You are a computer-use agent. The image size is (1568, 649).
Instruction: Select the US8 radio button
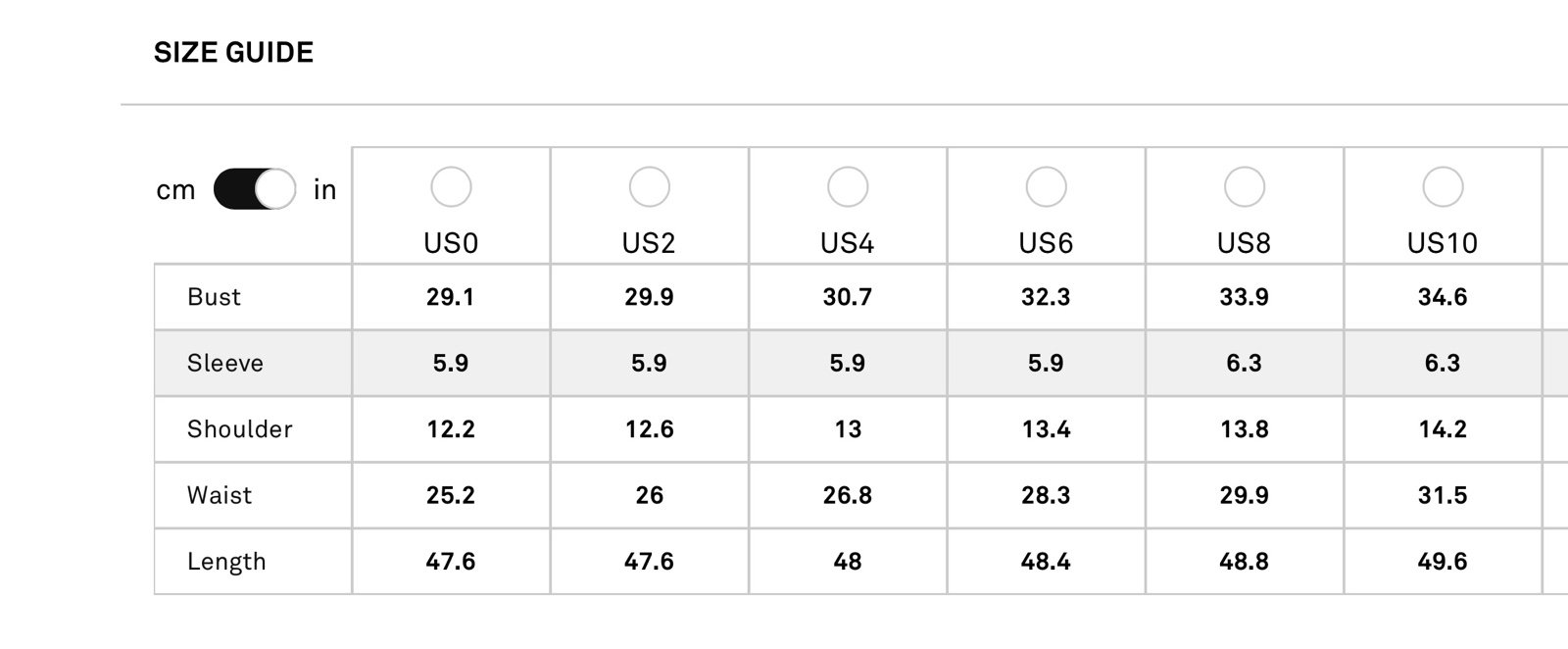click(1245, 186)
